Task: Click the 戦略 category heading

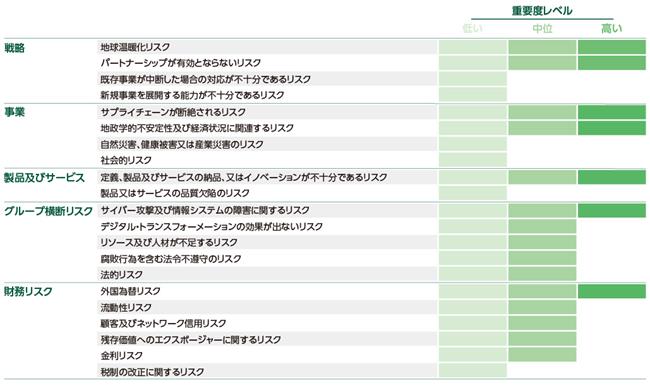Action: pos(15,48)
